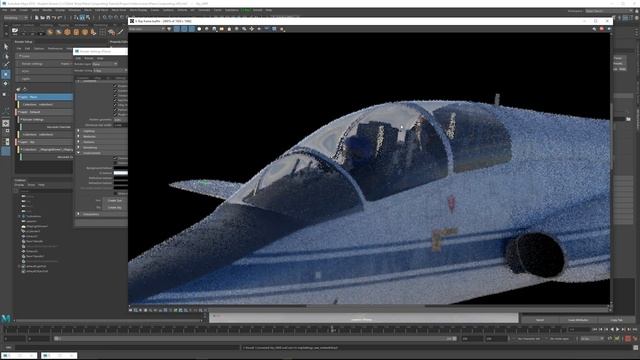Click the orange icon in VFB toolbar

click(222, 29)
